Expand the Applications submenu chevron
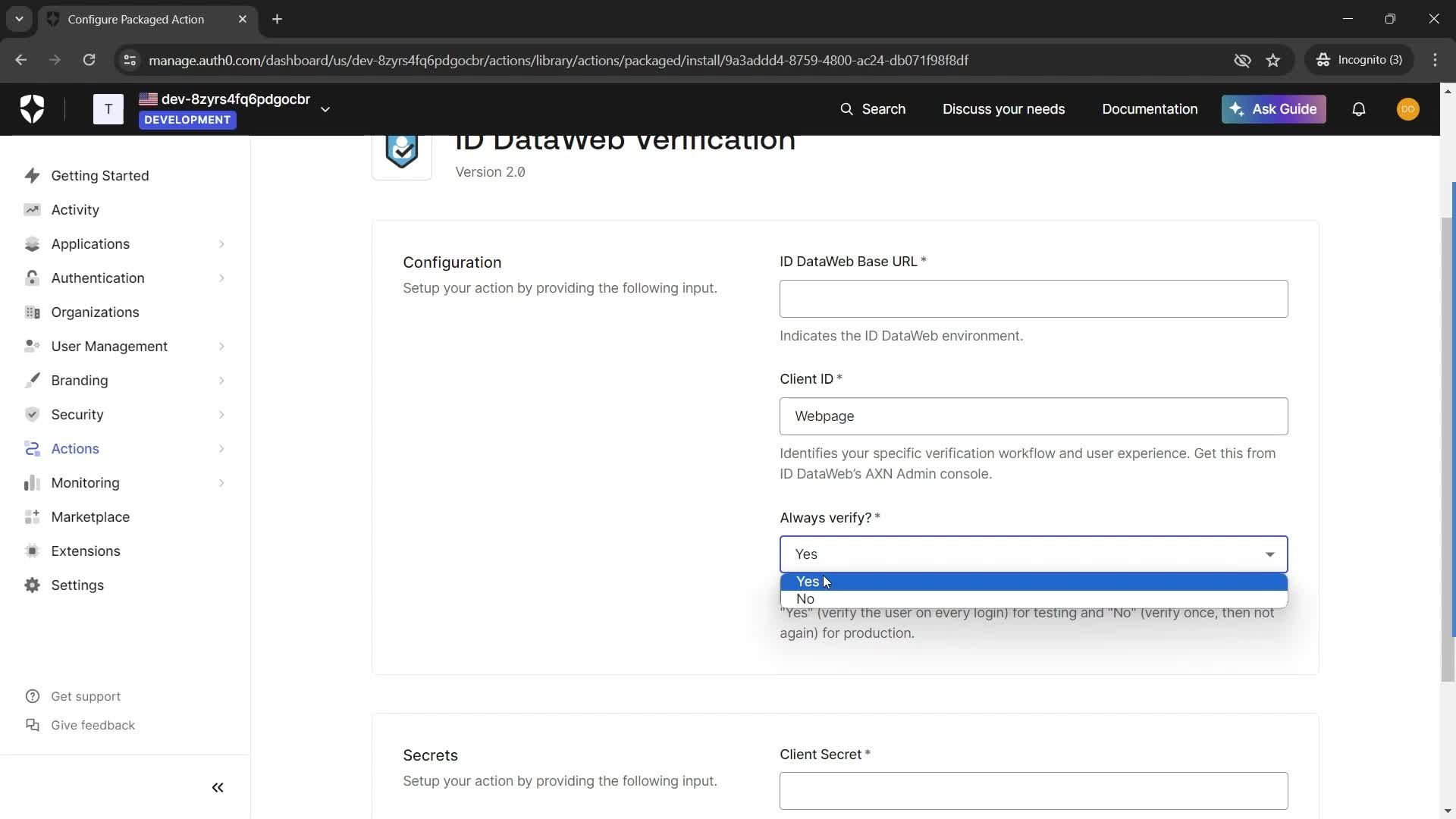Viewport: 1456px width, 819px height. coord(221,244)
